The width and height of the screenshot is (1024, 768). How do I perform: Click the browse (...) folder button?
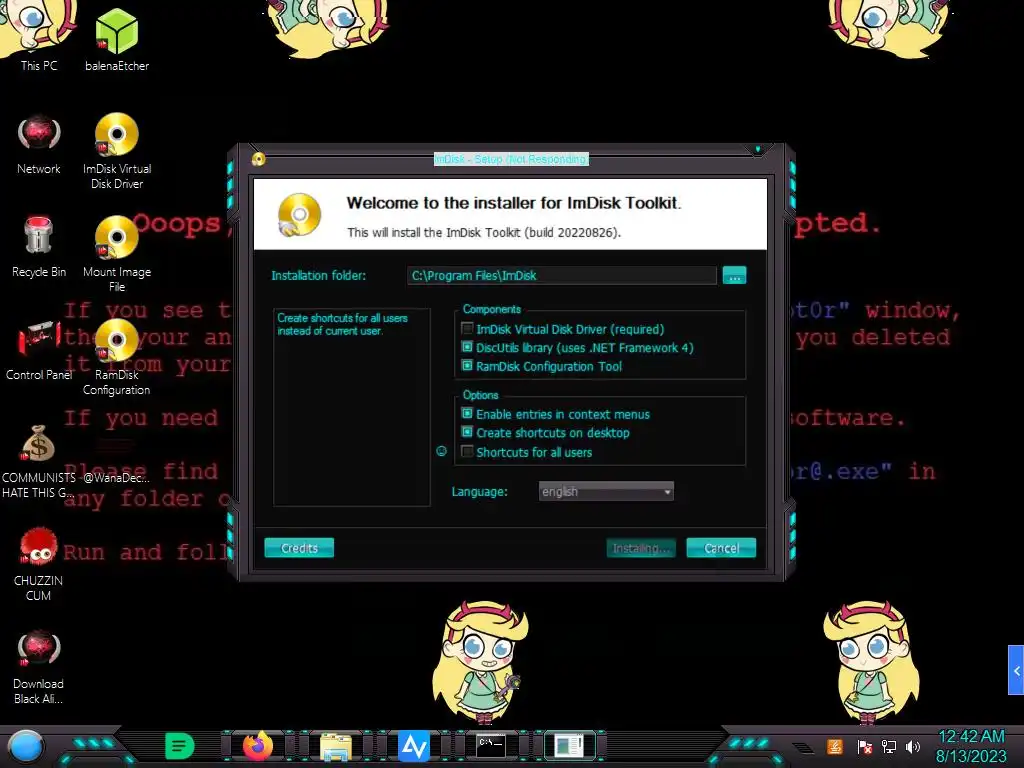pos(735,276)
